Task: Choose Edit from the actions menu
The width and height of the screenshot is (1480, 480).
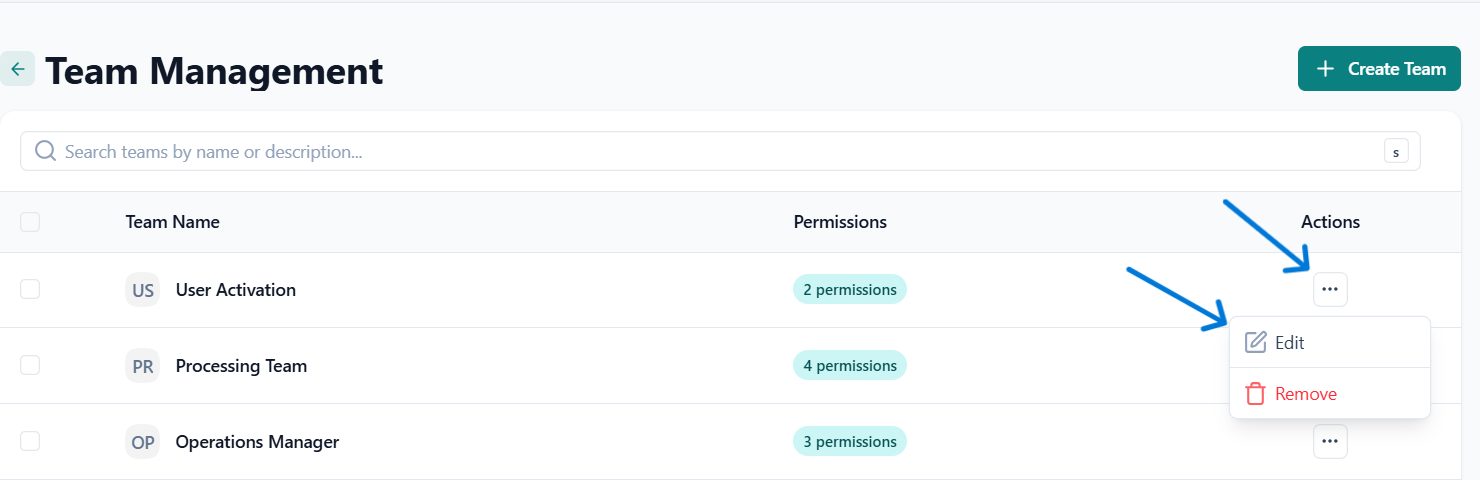Action: click(x=1290, y=342)
